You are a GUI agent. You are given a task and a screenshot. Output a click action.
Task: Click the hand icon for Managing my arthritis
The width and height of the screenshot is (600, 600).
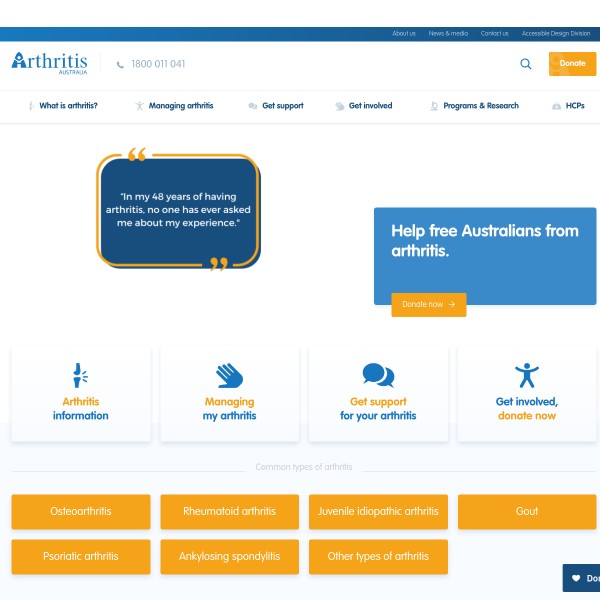[x=230, y=376]
